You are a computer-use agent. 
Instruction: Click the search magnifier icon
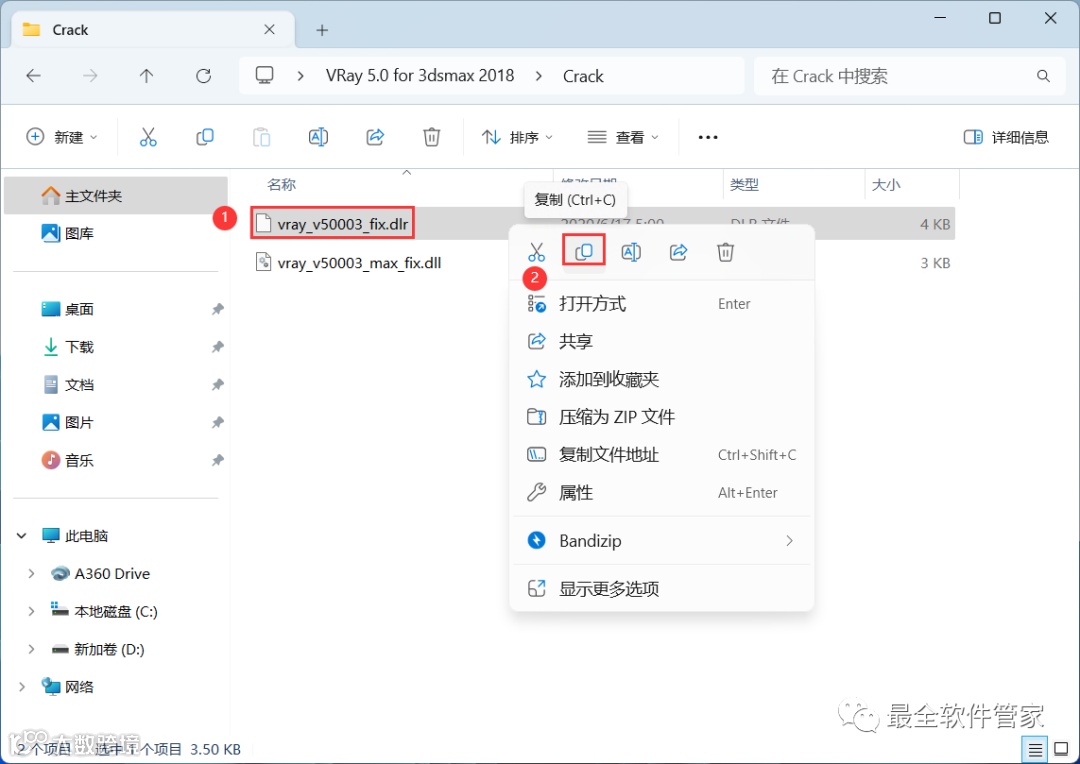[x=1043, y=76]
